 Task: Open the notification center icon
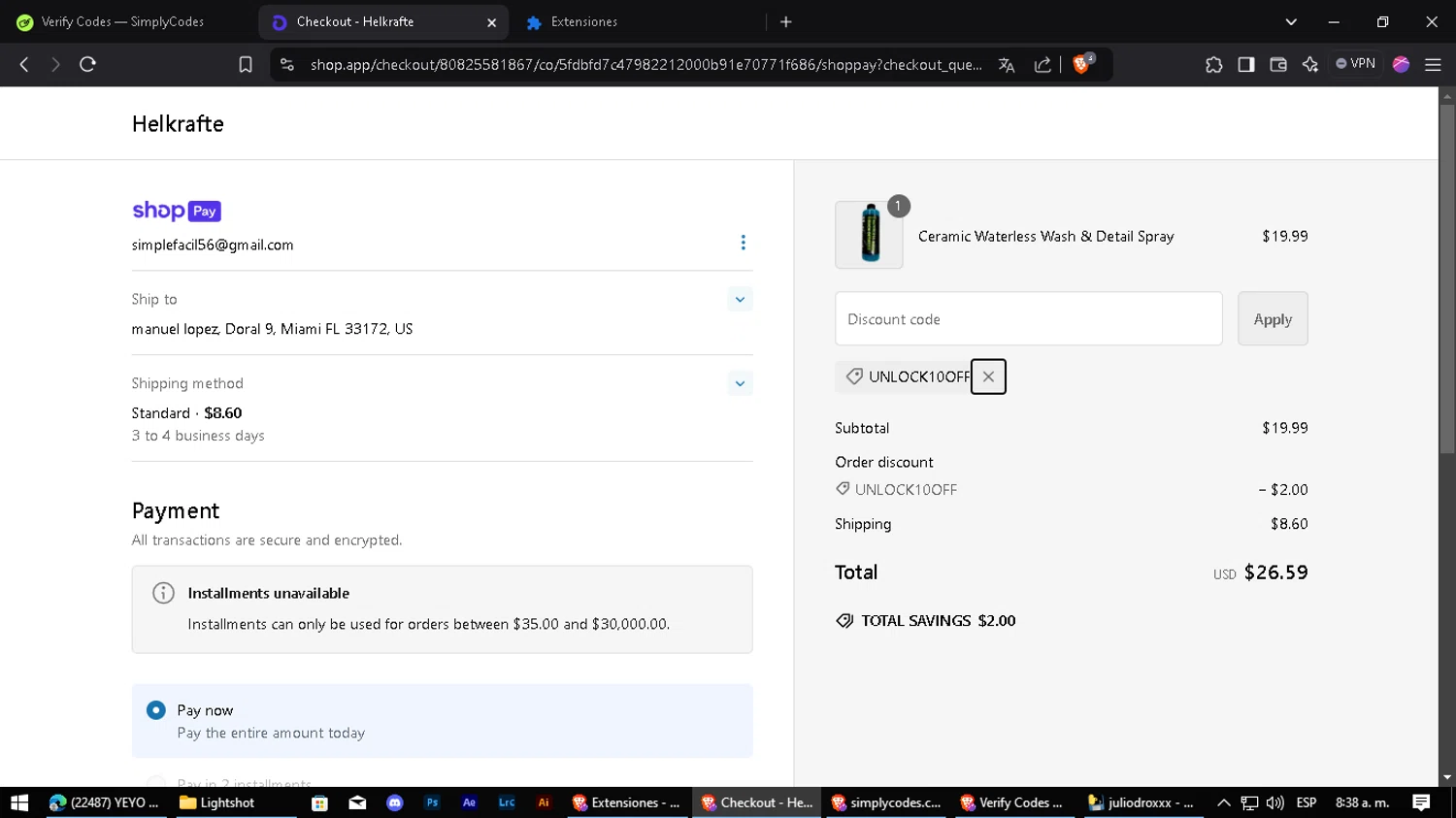tap(1421, 802)
